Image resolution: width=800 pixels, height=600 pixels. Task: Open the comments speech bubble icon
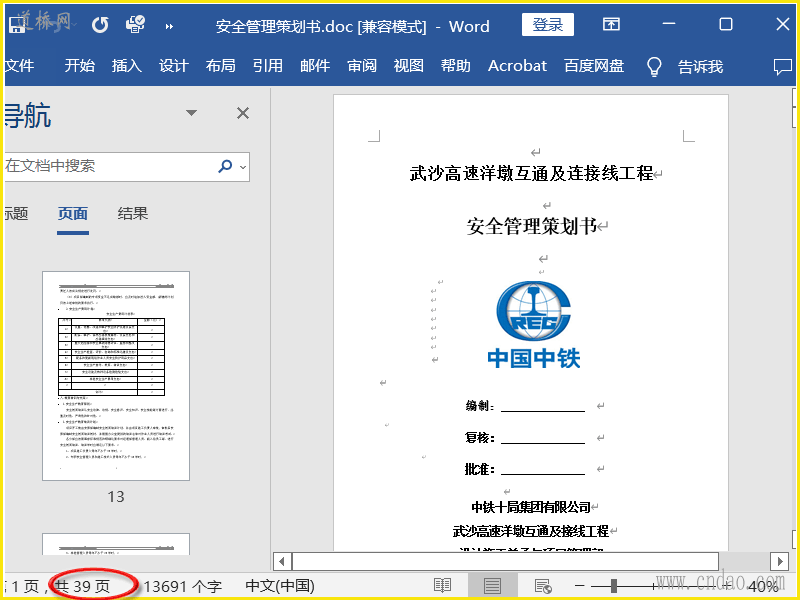click(x=783, y=67)
